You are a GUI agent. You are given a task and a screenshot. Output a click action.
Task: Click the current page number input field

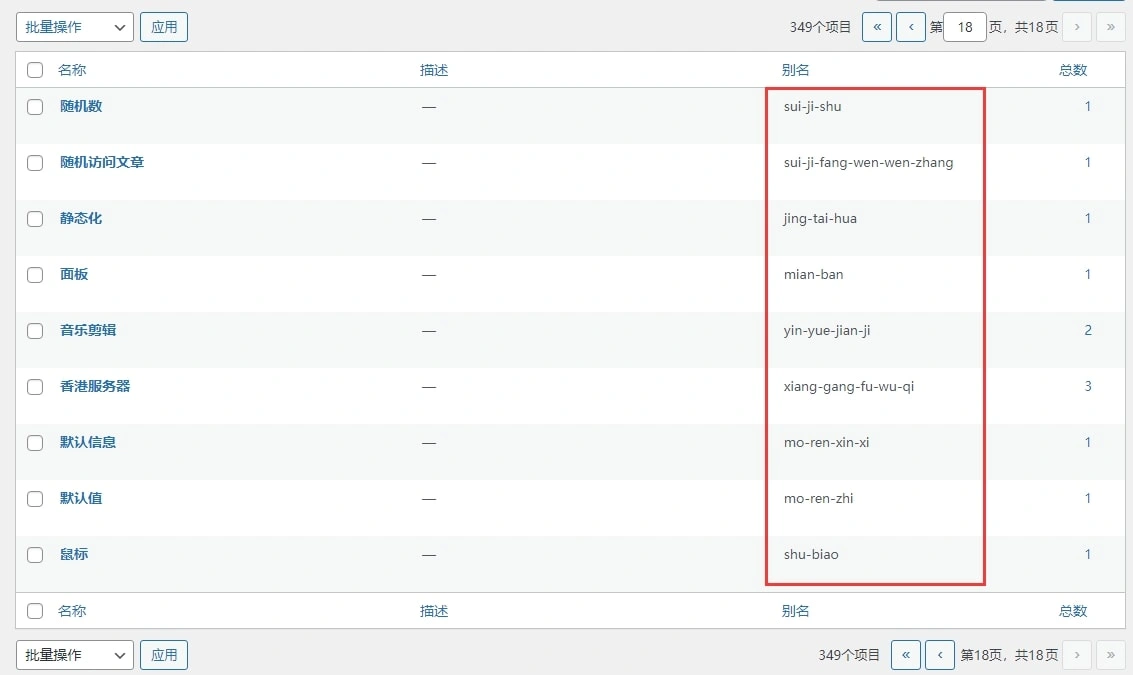click(965, 27)
